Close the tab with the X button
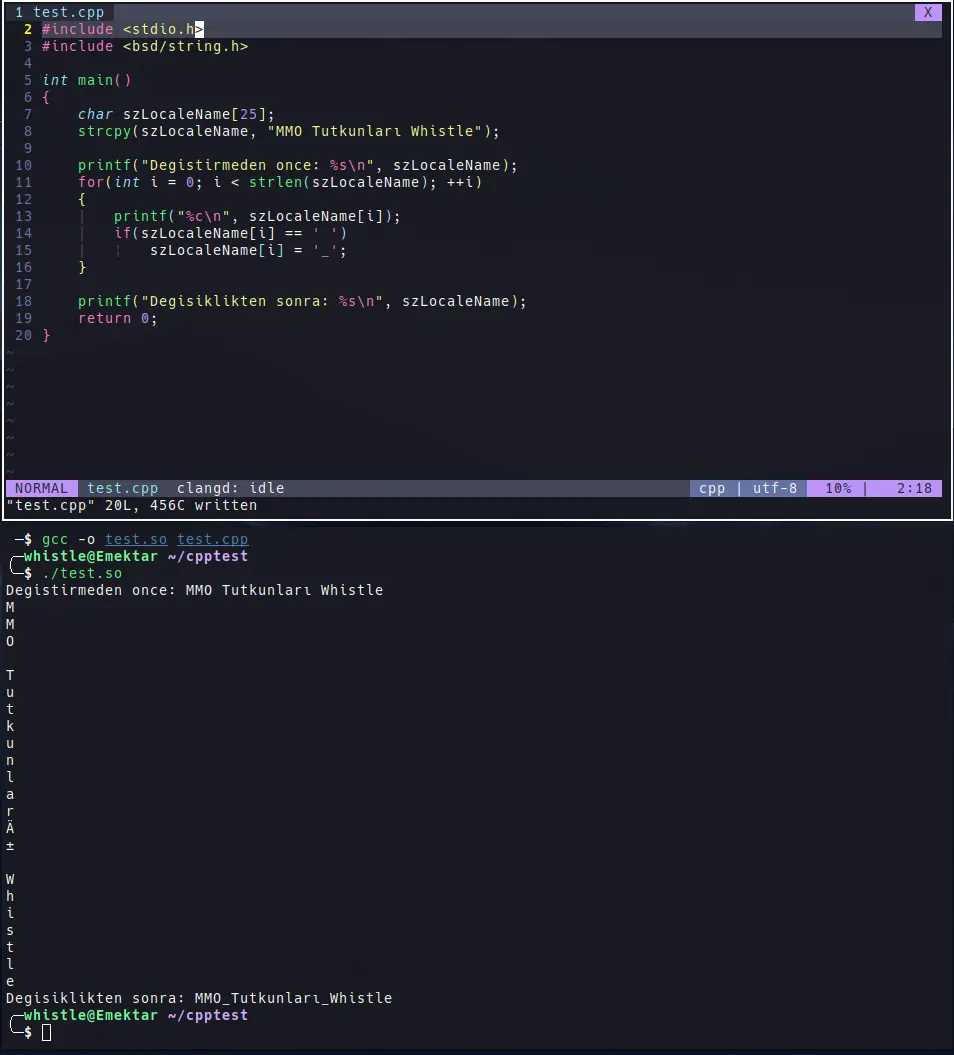This screenshot has height=1055, width=954. (928, 12)
